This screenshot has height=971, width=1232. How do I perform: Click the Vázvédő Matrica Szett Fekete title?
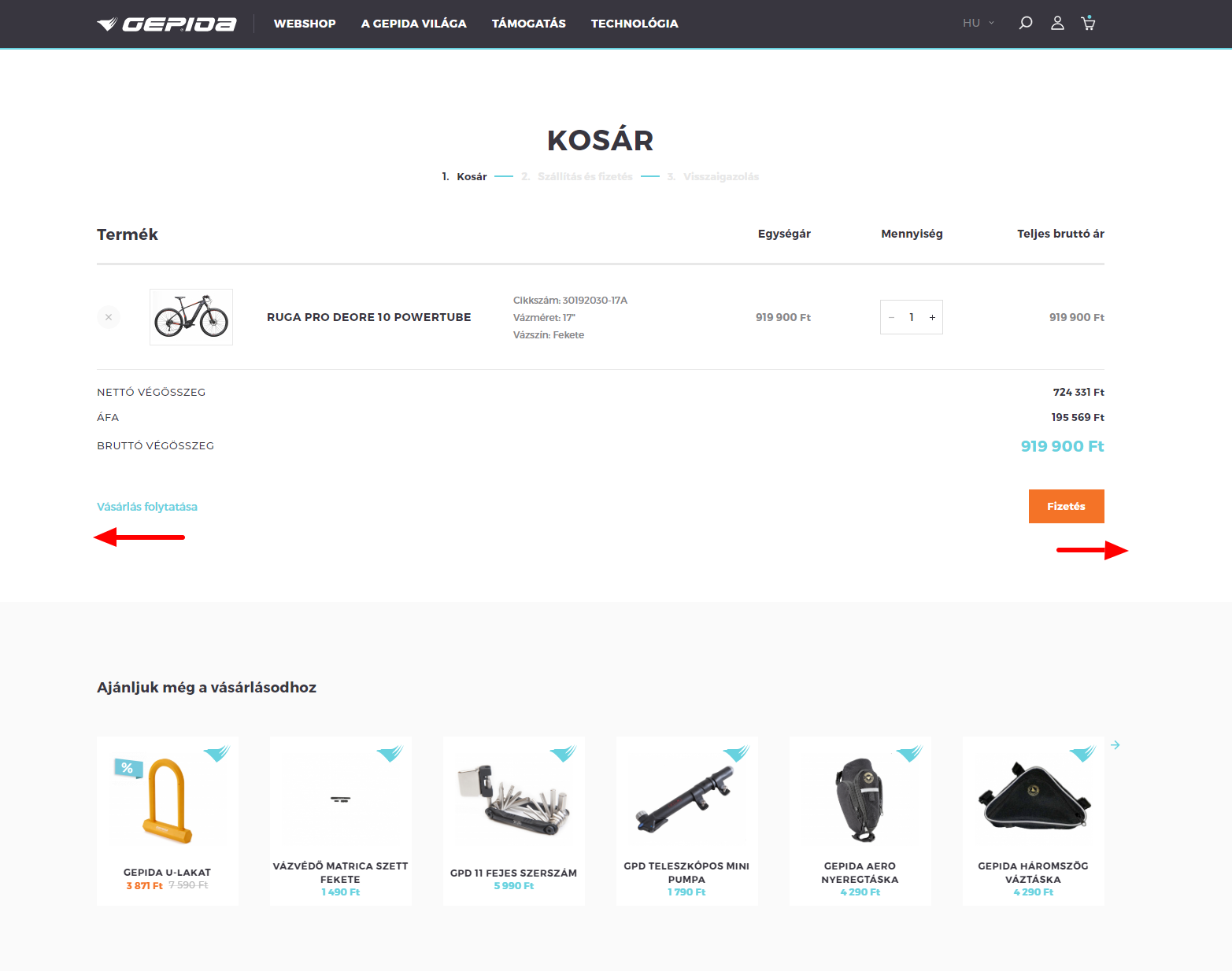tap(341, 873)
